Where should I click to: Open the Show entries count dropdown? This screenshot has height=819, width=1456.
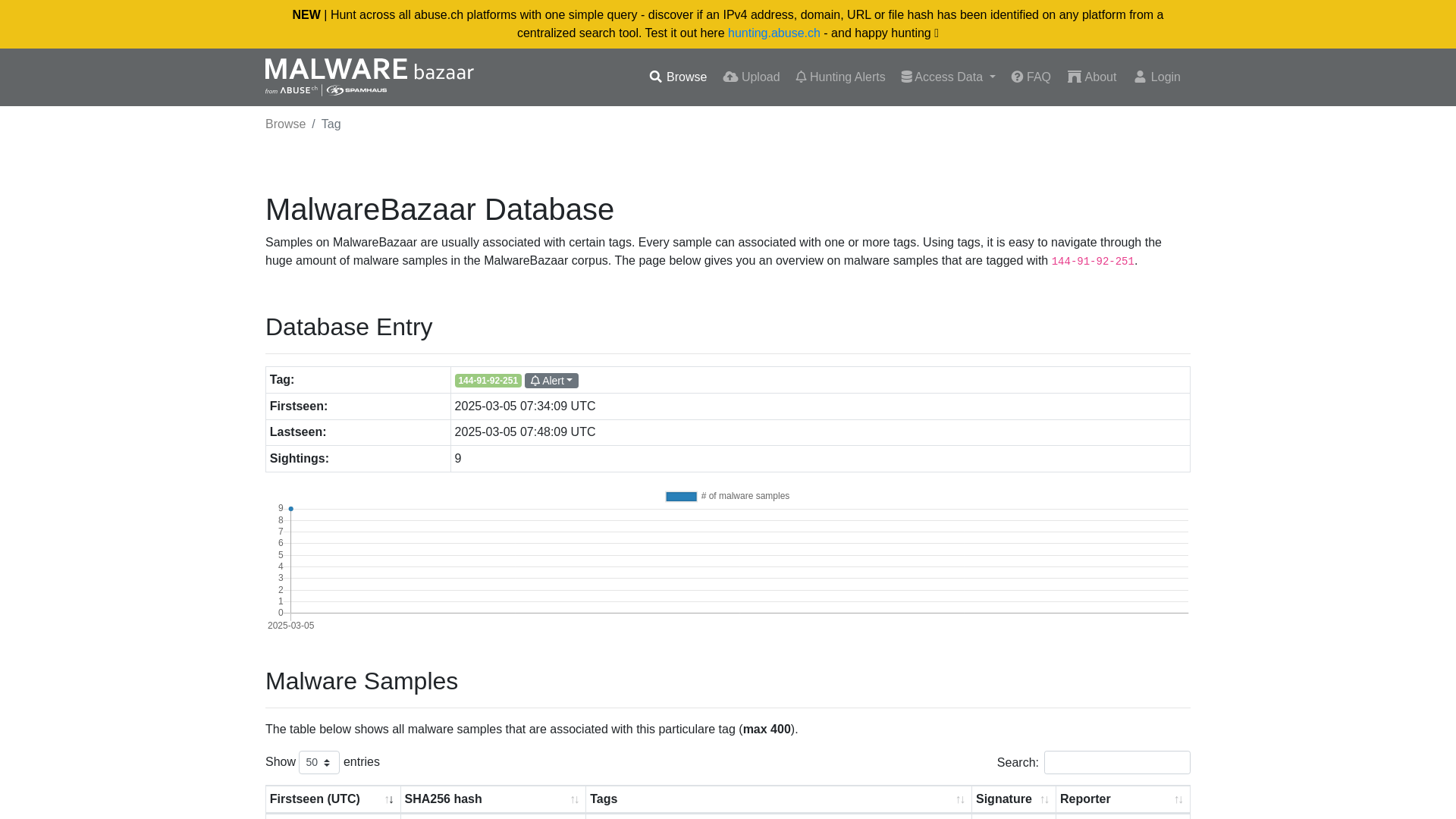[318, 762]
